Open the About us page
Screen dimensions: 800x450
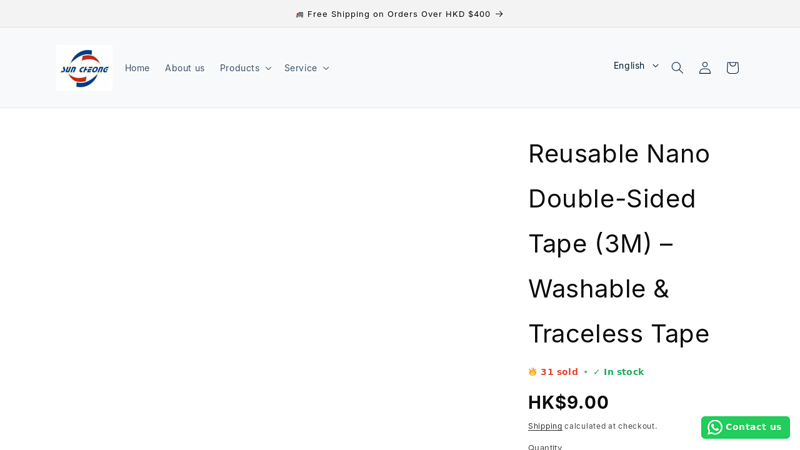click(x=185, y=68)
